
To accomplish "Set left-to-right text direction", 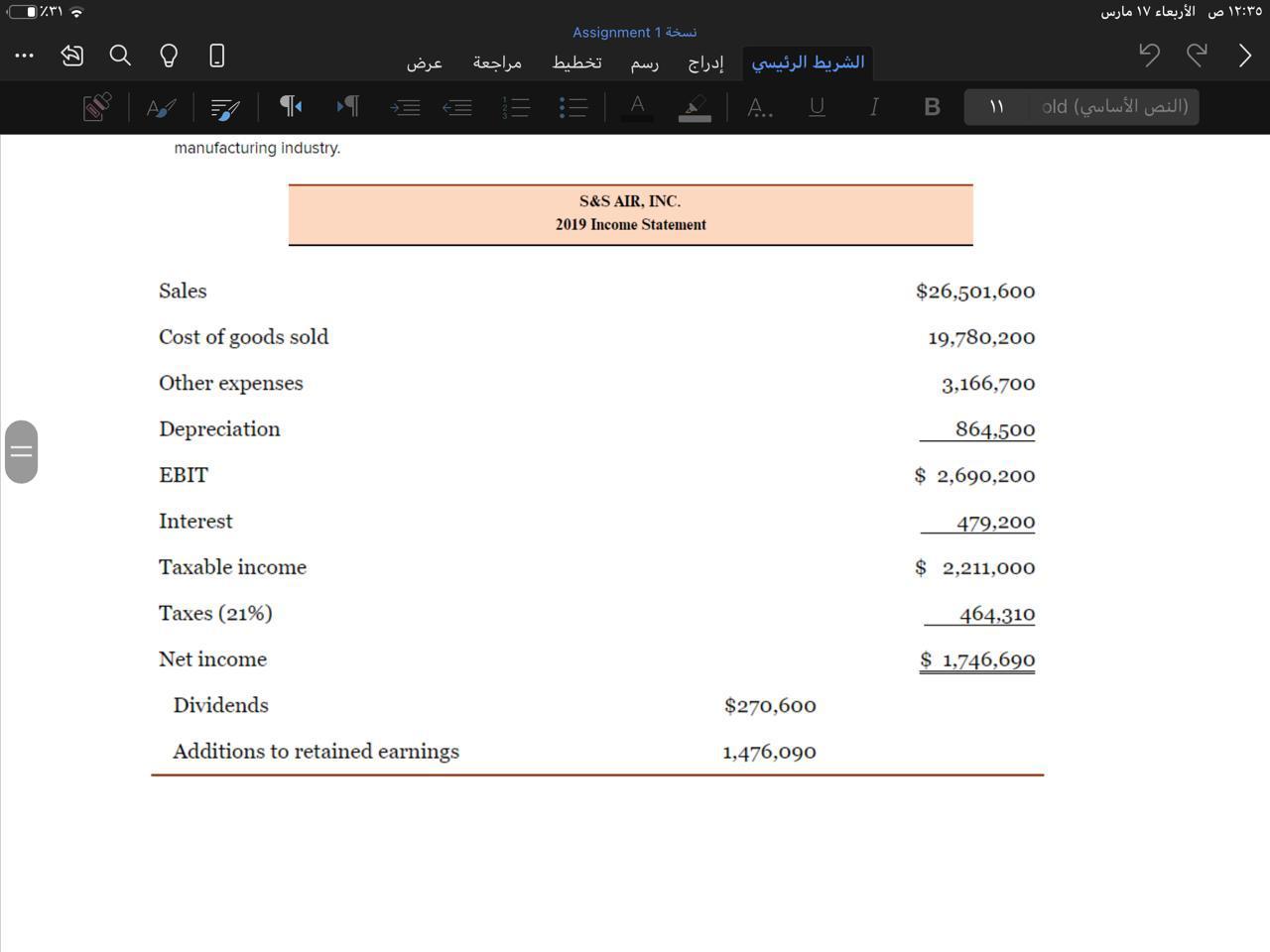I will [348, 106].
